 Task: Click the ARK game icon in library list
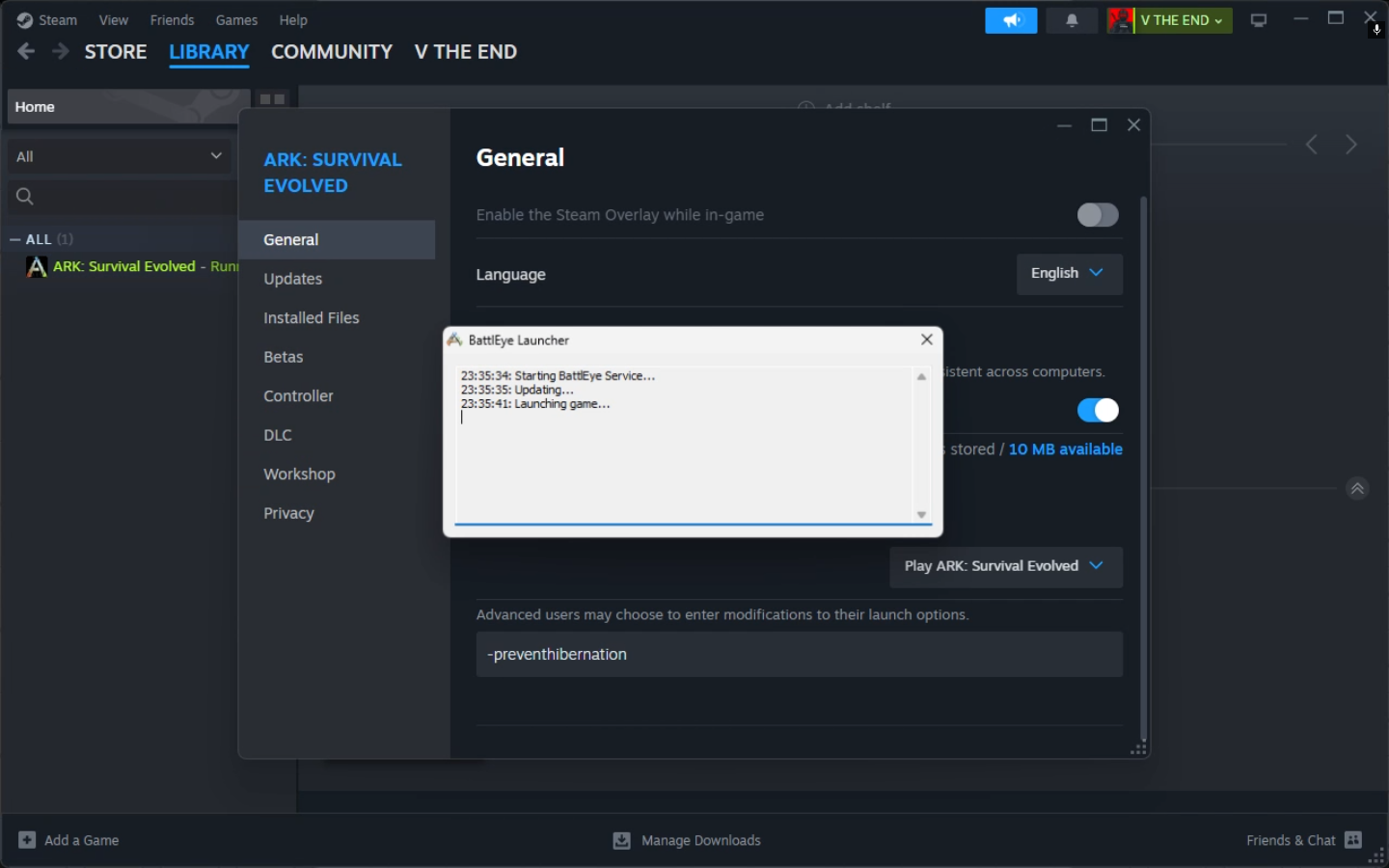coord(37,266)
